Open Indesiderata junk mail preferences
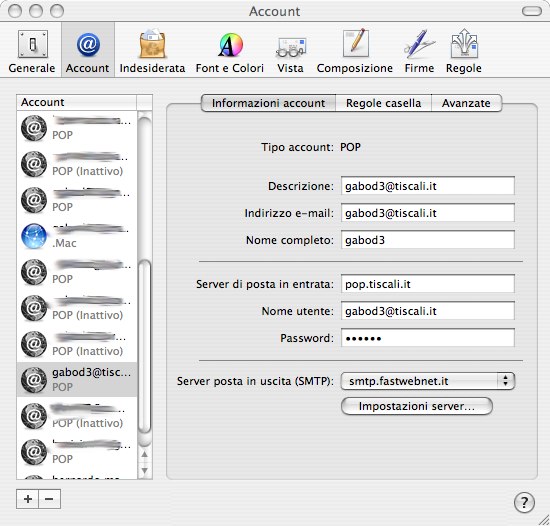This screenshot has width=550, height=526. (x=152, y=52)
